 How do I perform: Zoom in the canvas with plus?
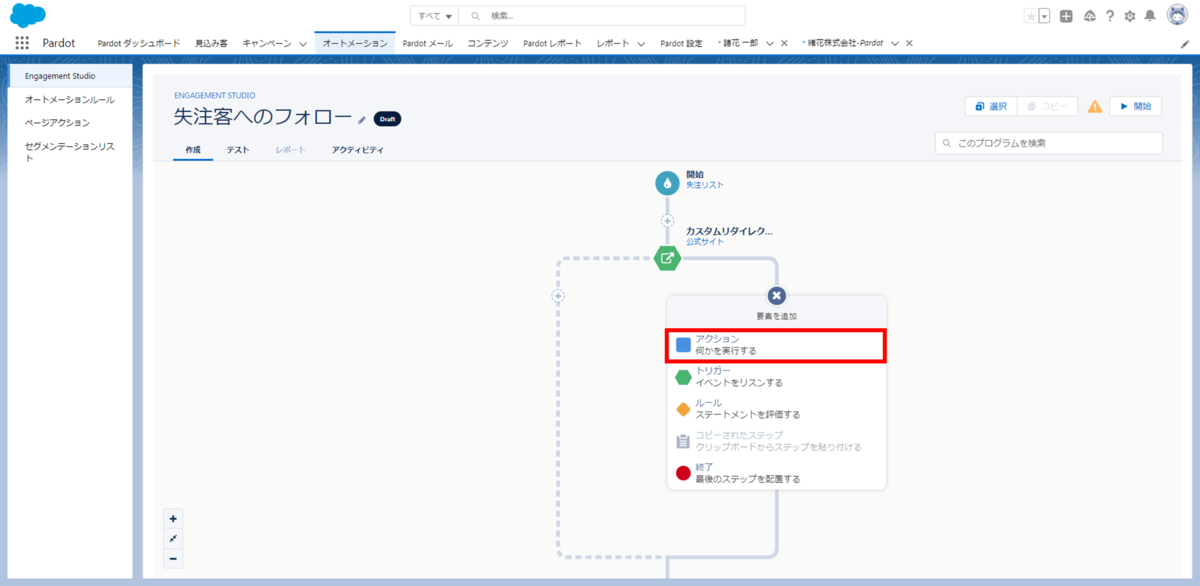pos(173,518)
